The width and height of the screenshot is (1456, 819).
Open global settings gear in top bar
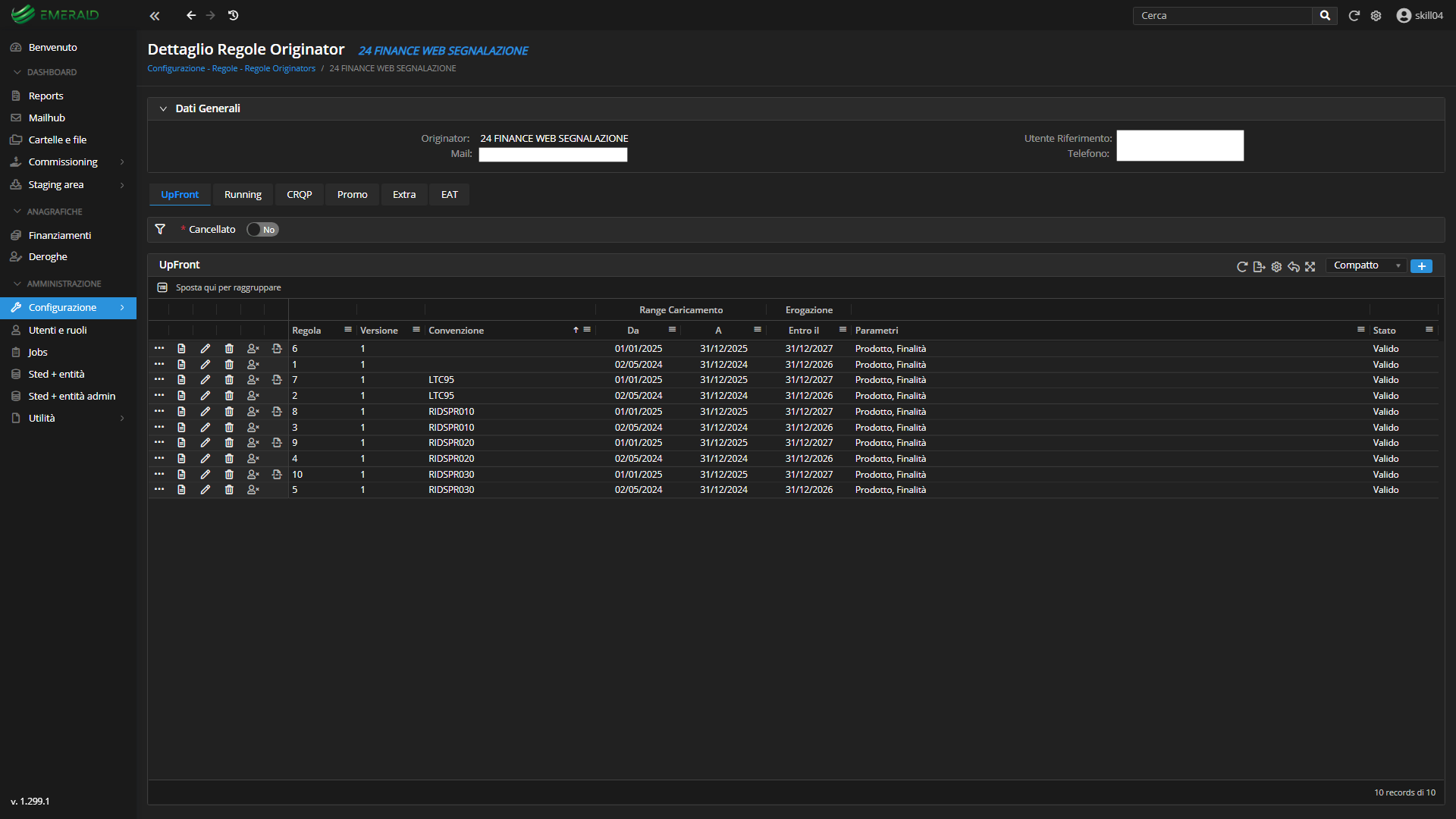click(1376, 15)
